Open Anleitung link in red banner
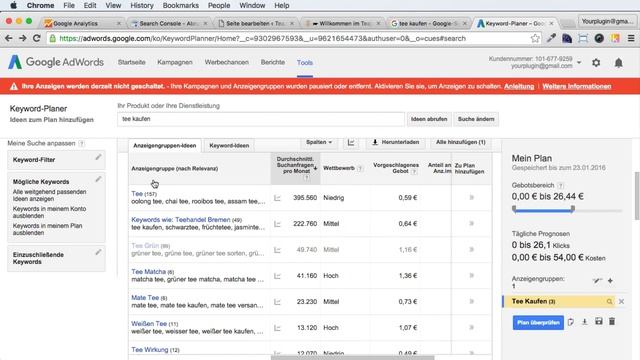Image resolution: width=640 pixels, height=360 pixels. (x=519, y=87)
